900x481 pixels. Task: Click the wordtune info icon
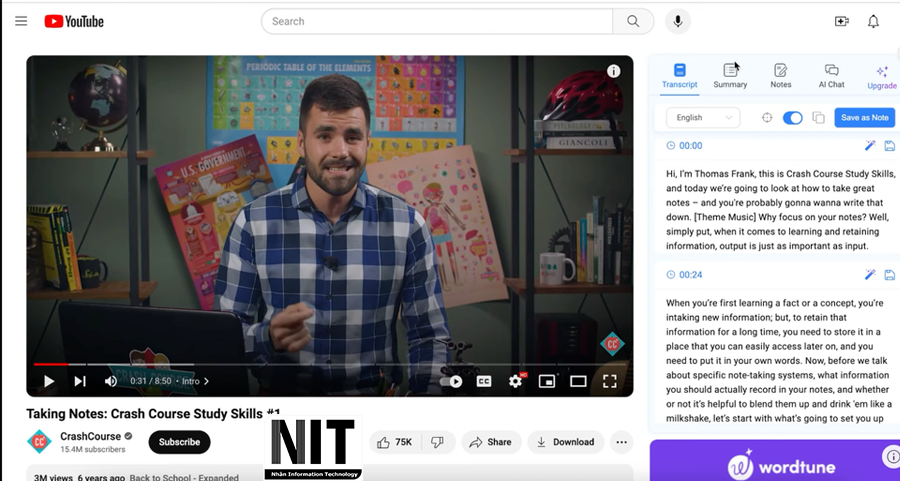pos(891,457)
